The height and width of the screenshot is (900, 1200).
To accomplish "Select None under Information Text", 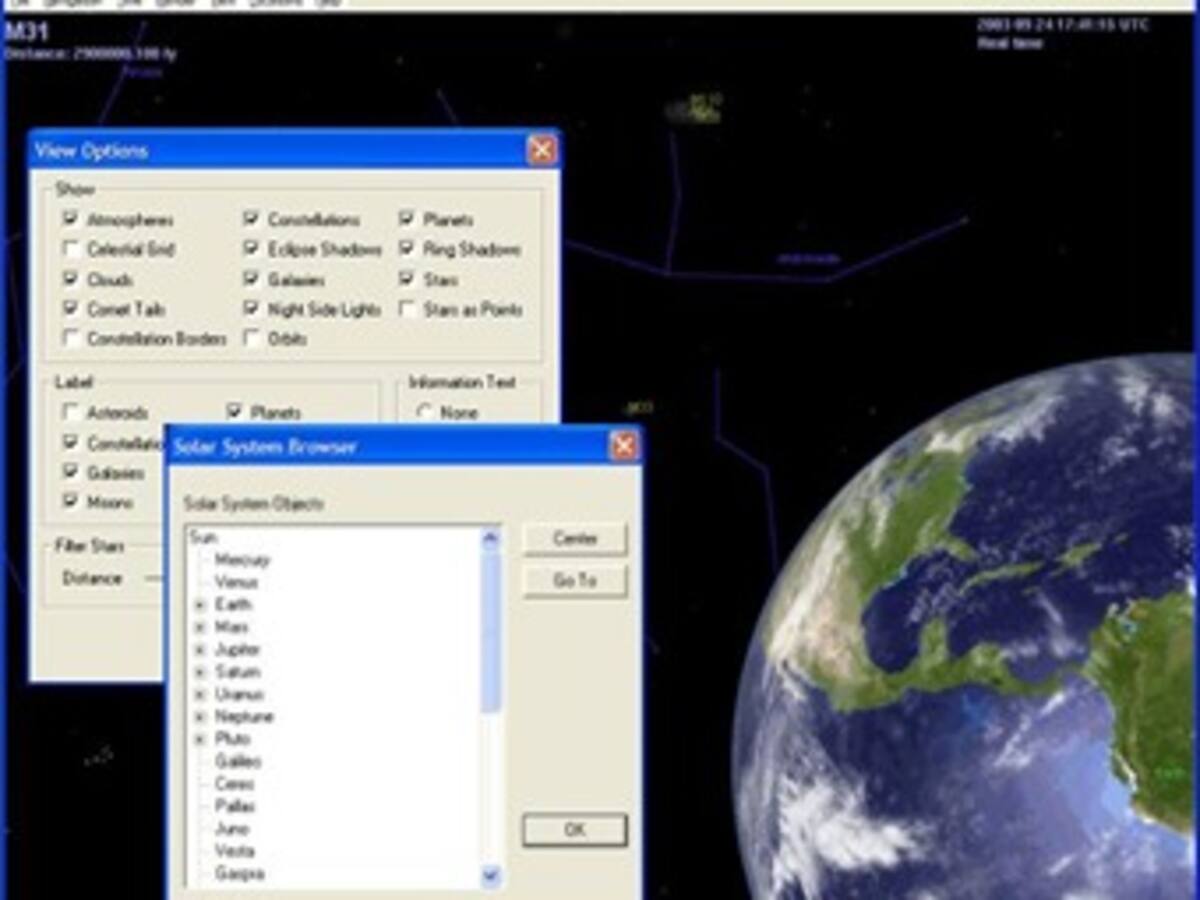I will (425, 412).
